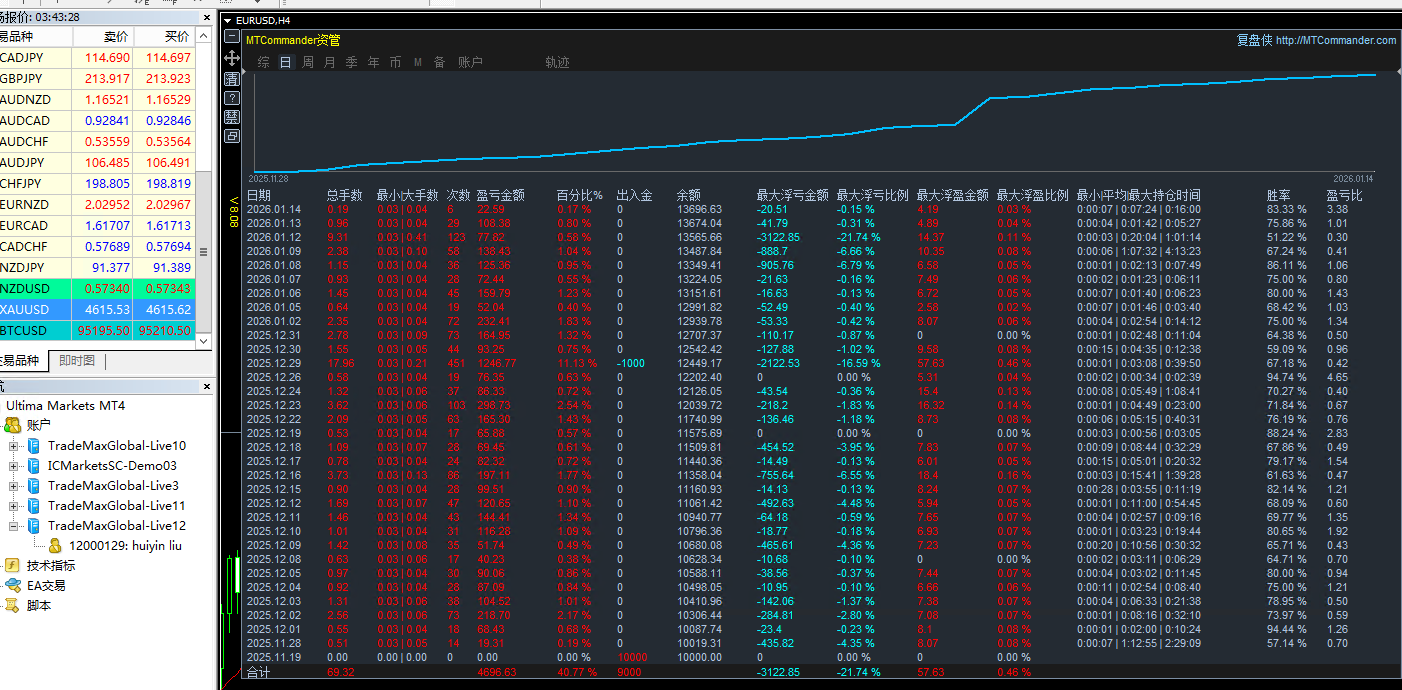Switch to the 币 currency tab
The image size is (1402, 690).
click(x=396, y=62)
